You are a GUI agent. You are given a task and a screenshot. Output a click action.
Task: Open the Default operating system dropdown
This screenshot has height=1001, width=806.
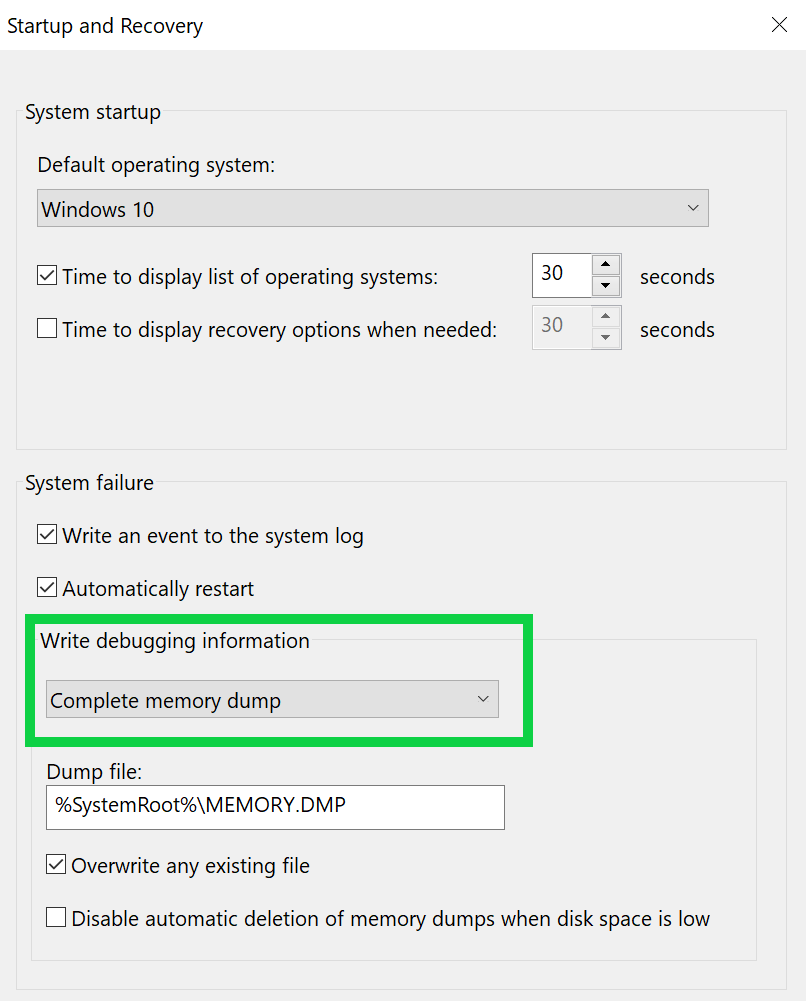pyautogui.click(x=372, y=209)
